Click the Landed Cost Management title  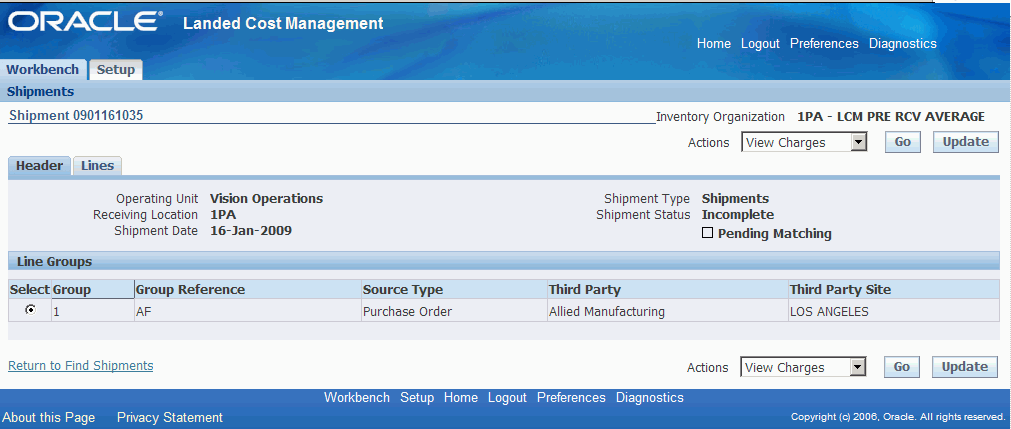[x=283, y=24]
